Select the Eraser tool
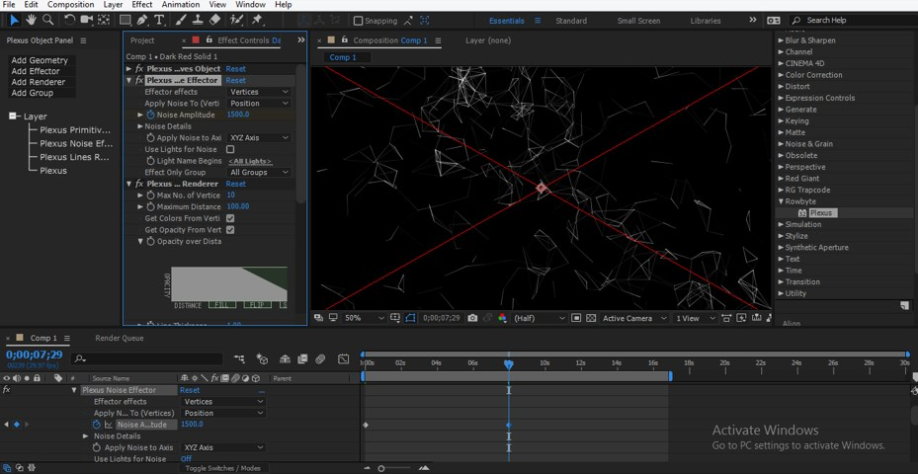The width and height of the screenshot is (918, 475). 215,20
